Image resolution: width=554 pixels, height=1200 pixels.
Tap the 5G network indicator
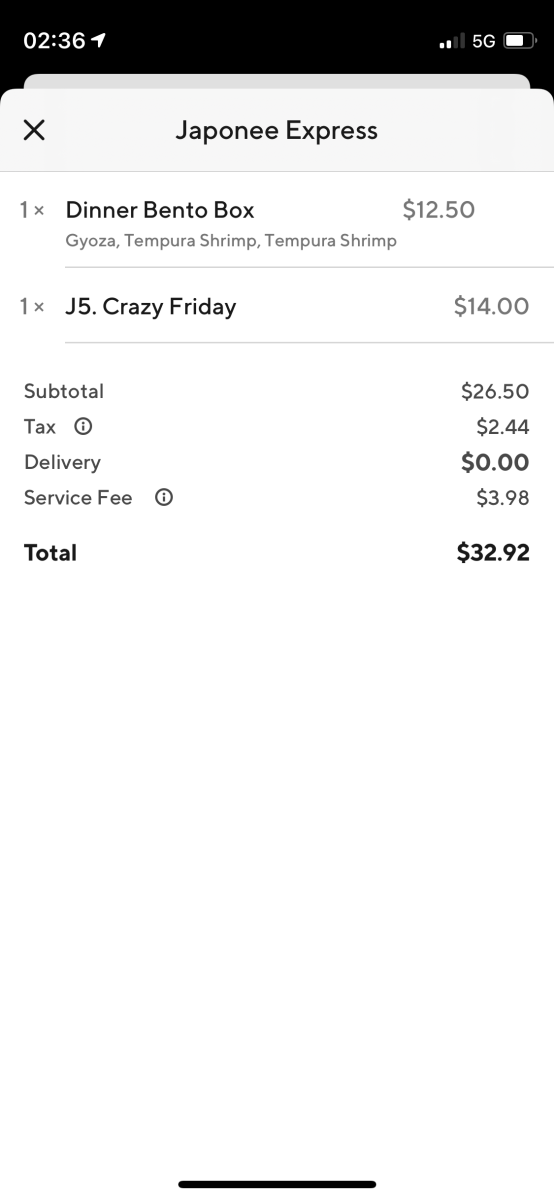(484, 41)
